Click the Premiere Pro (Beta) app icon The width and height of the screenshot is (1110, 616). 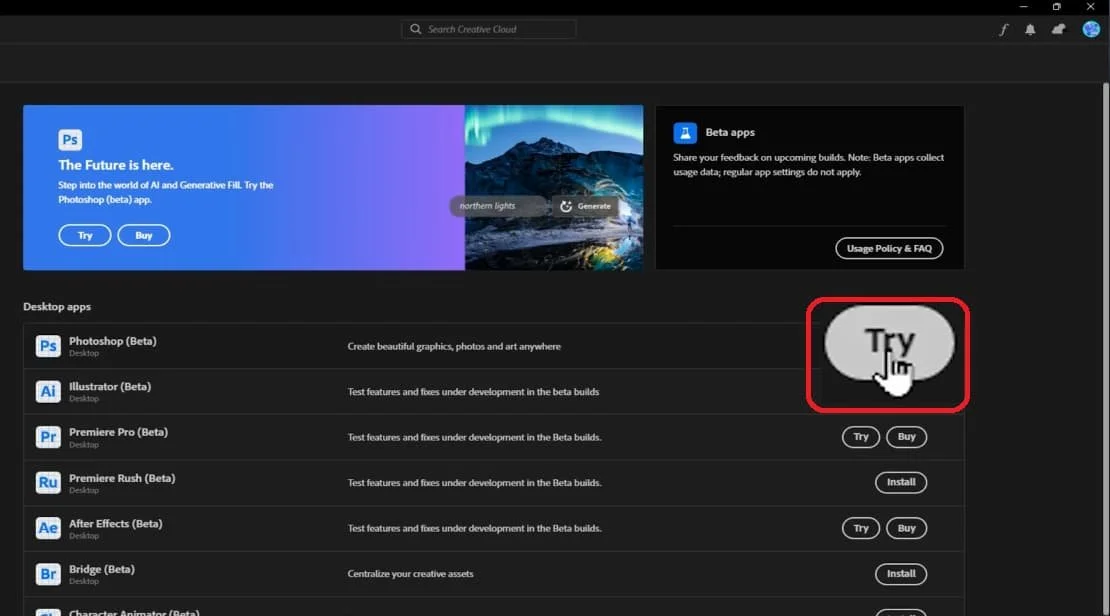[x=48, y=437]
